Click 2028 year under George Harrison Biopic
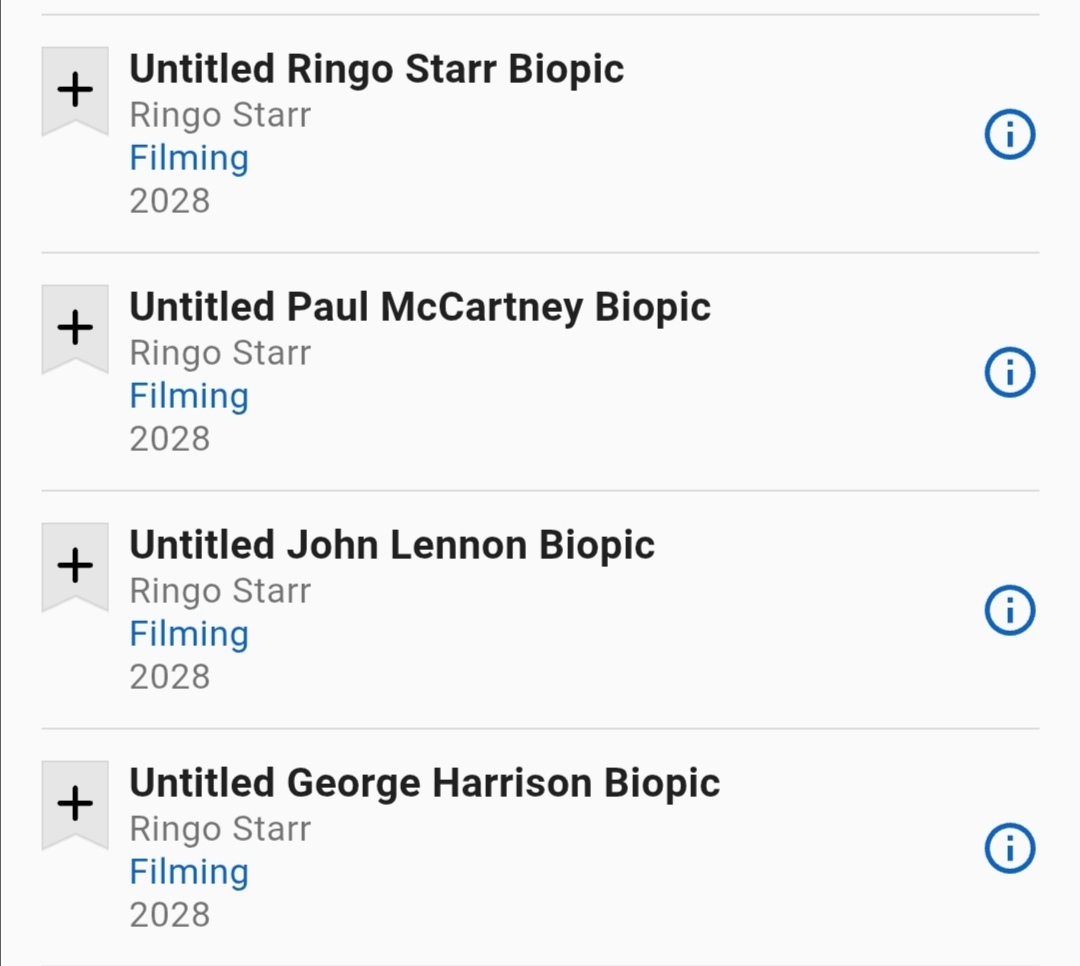 (x=170, y=915)
